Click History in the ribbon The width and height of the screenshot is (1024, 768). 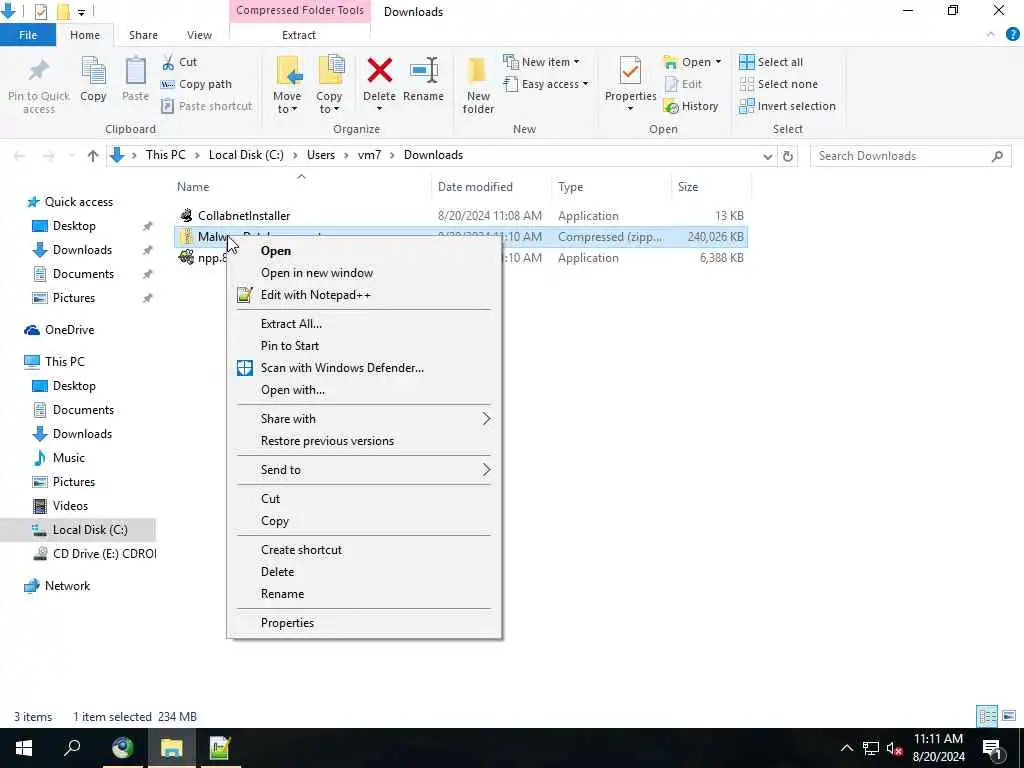click(691, 106)
